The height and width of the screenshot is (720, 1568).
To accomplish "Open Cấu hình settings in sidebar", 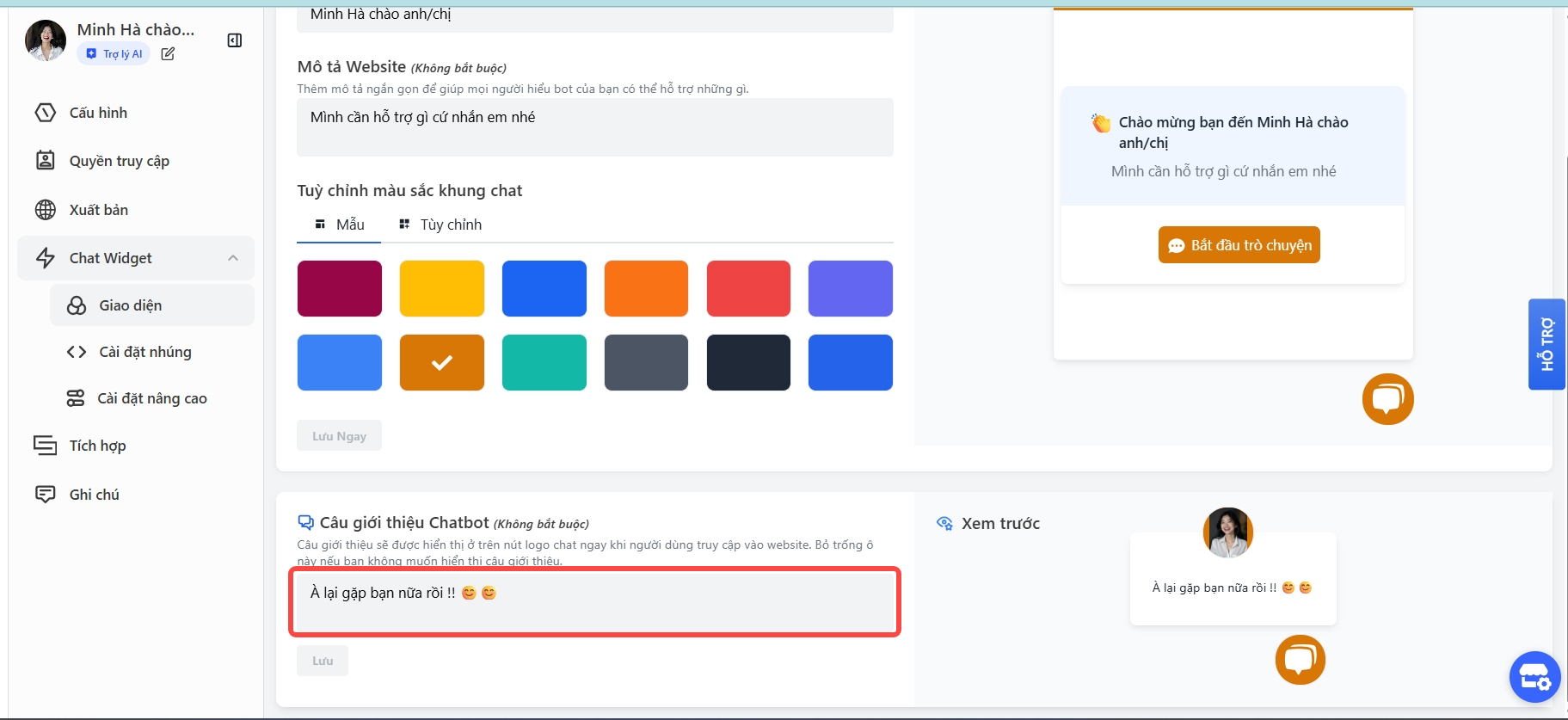I will [98, 113].
